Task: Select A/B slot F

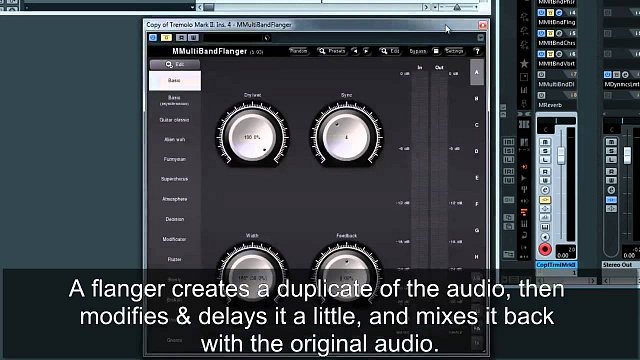Action: [477, 204]
